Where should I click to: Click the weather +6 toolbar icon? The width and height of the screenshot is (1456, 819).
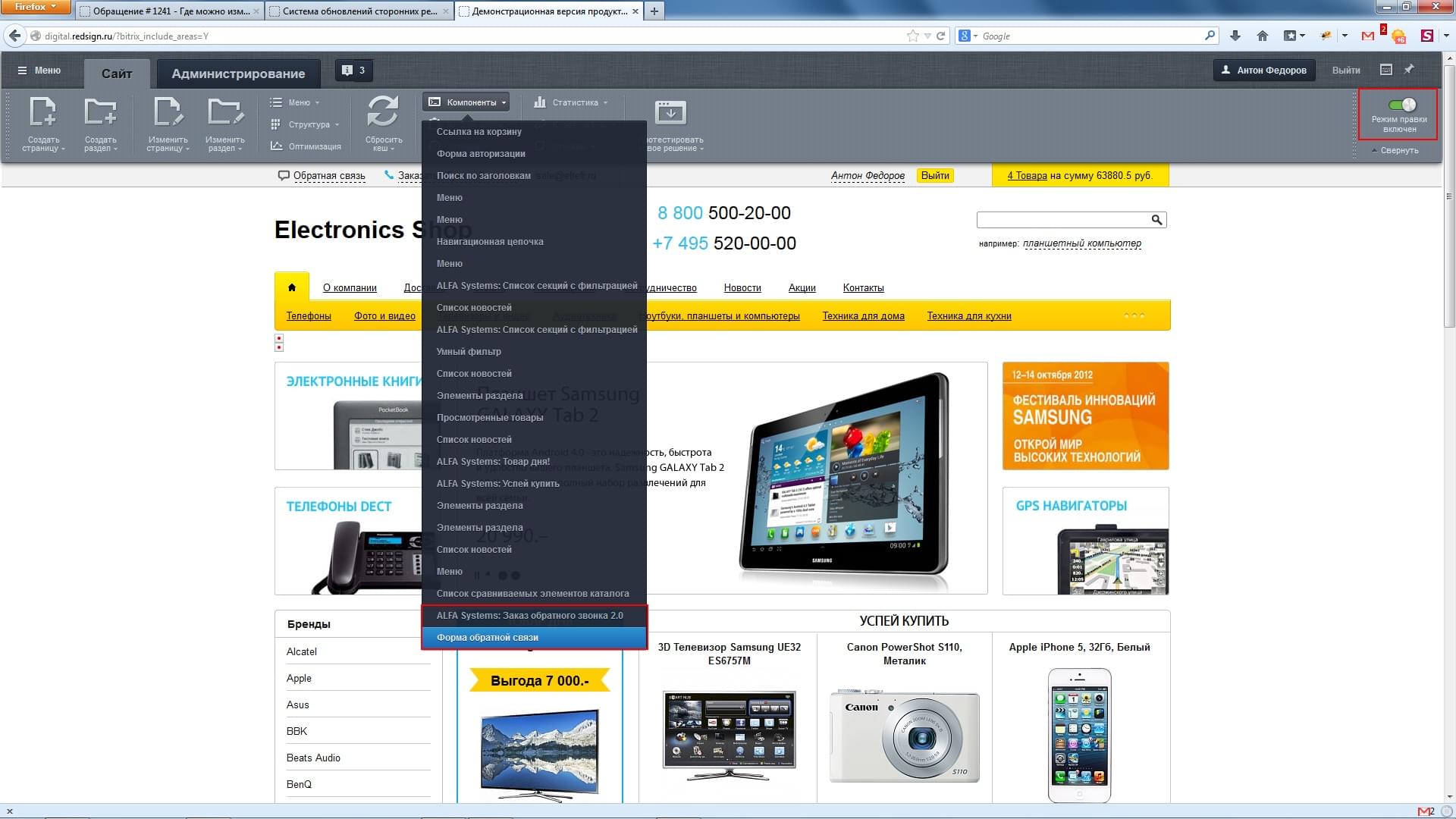pos(1399,36)
